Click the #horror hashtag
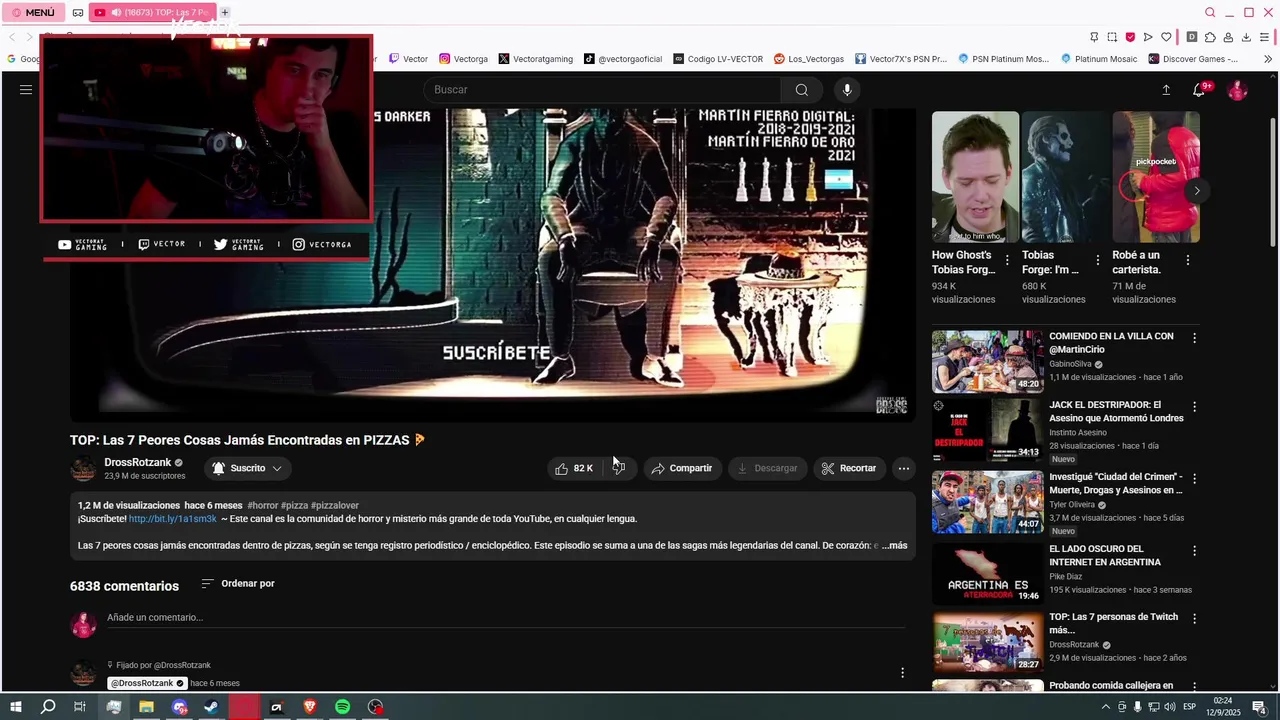This screenshot has height=720, width=1280. (262, 506)
